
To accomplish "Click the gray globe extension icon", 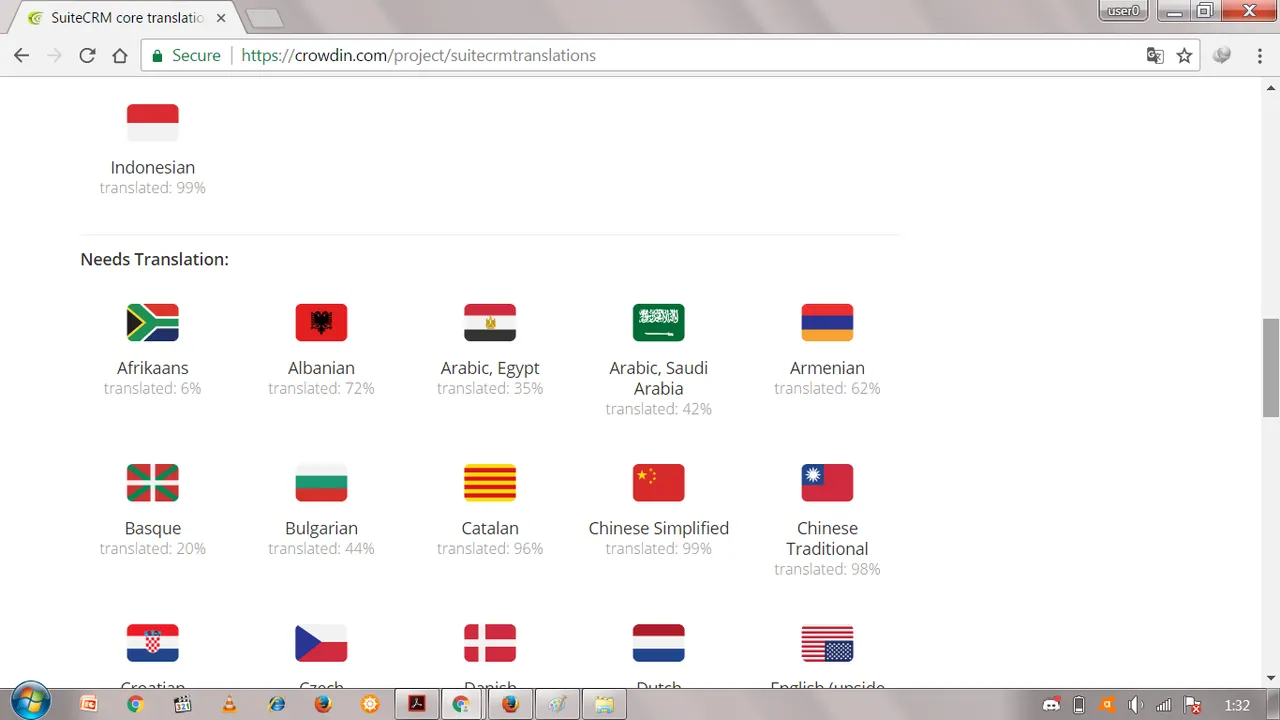I will click(1222, 56).
